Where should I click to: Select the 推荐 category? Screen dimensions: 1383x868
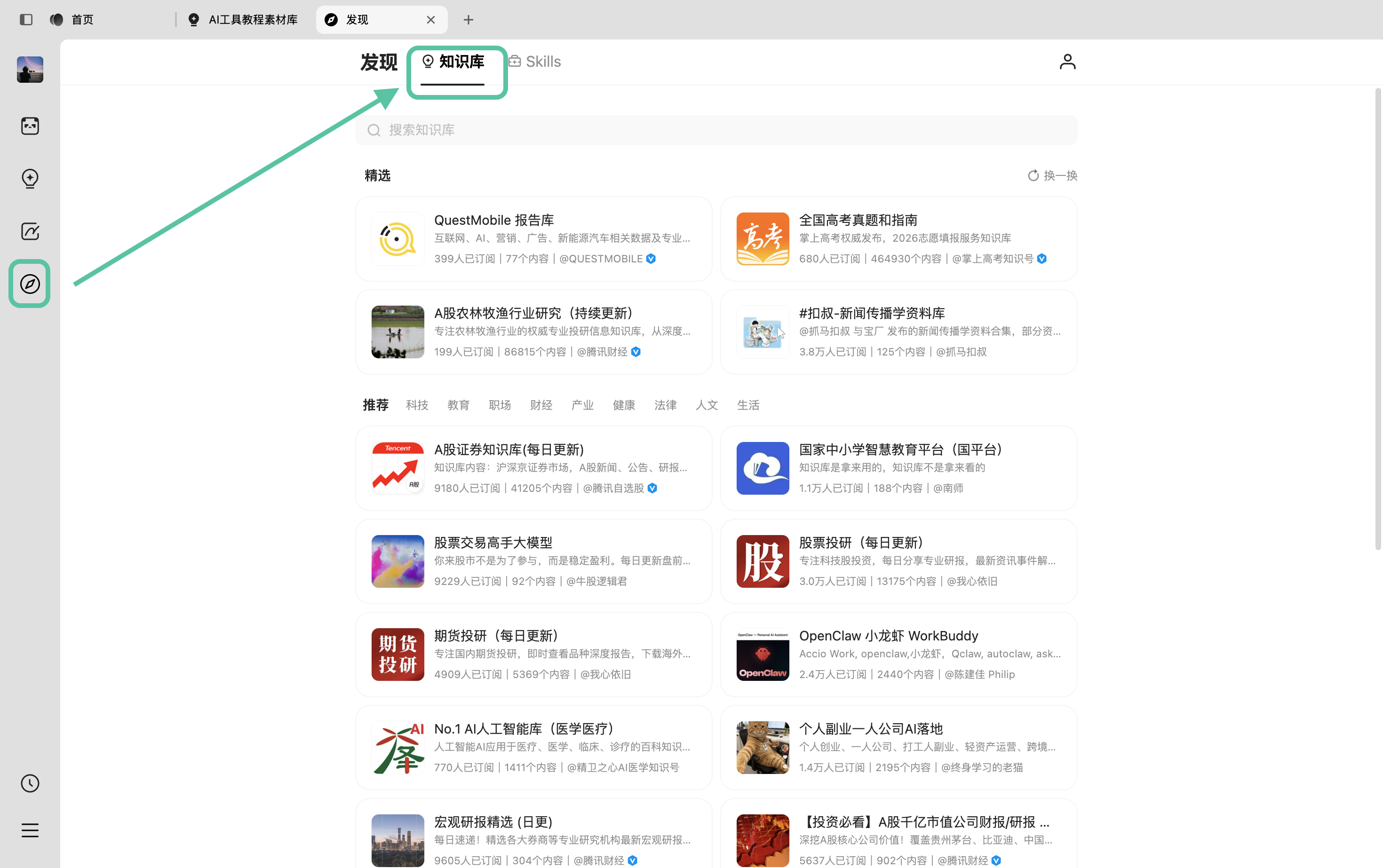(x=375, y=405)
